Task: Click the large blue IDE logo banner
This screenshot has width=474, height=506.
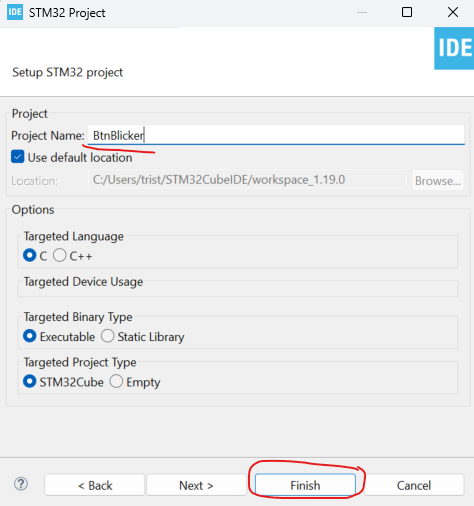Action: [x=454, y=48]
